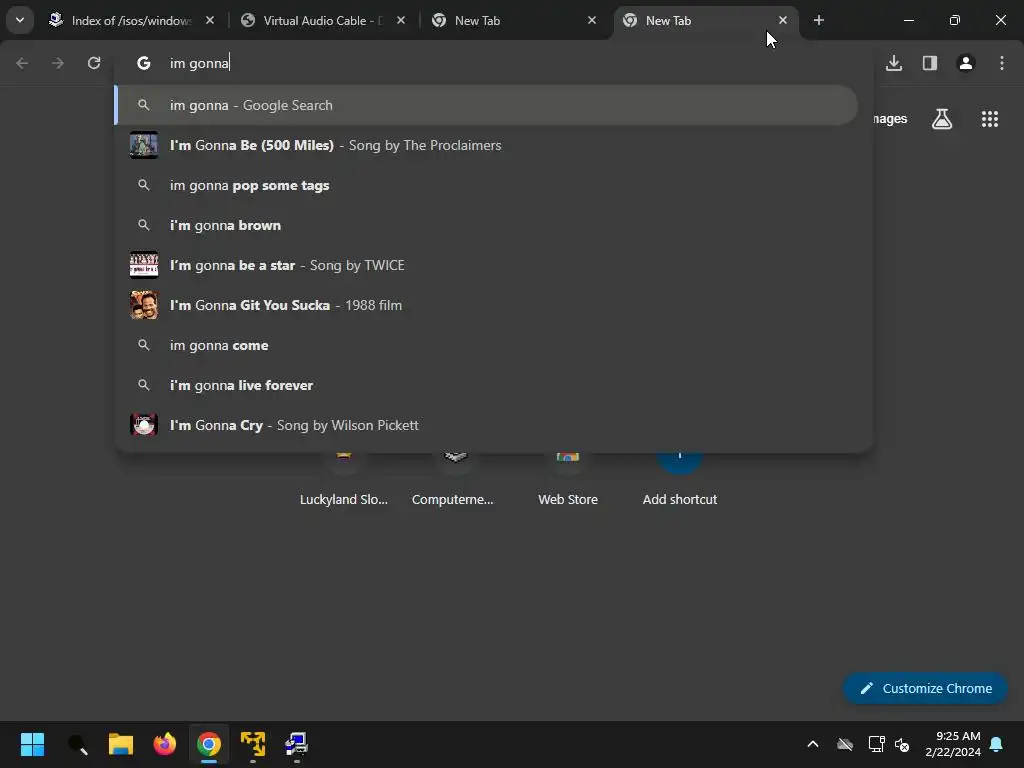
Task: Open the Google apps grid icon
Action: 990,119
